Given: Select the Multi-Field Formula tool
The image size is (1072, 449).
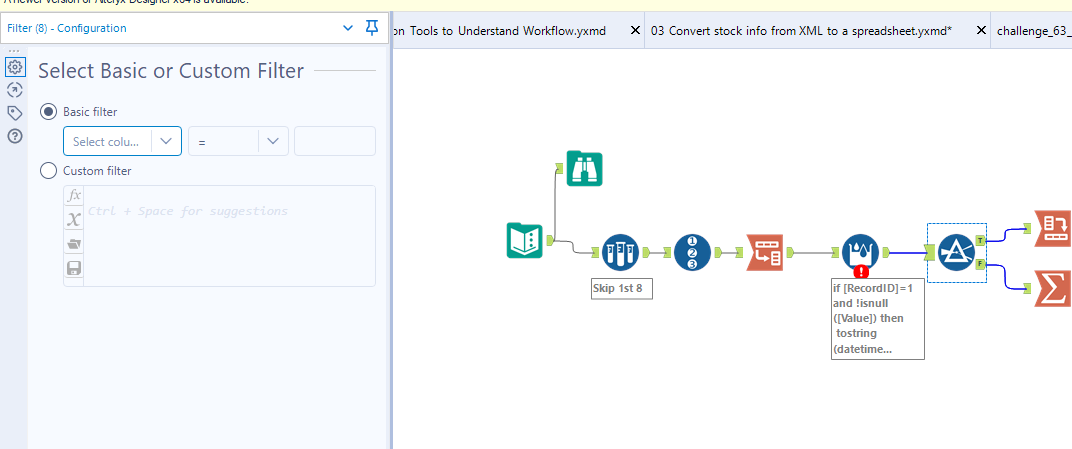Looking at the screenshot, I should point(860,253).
